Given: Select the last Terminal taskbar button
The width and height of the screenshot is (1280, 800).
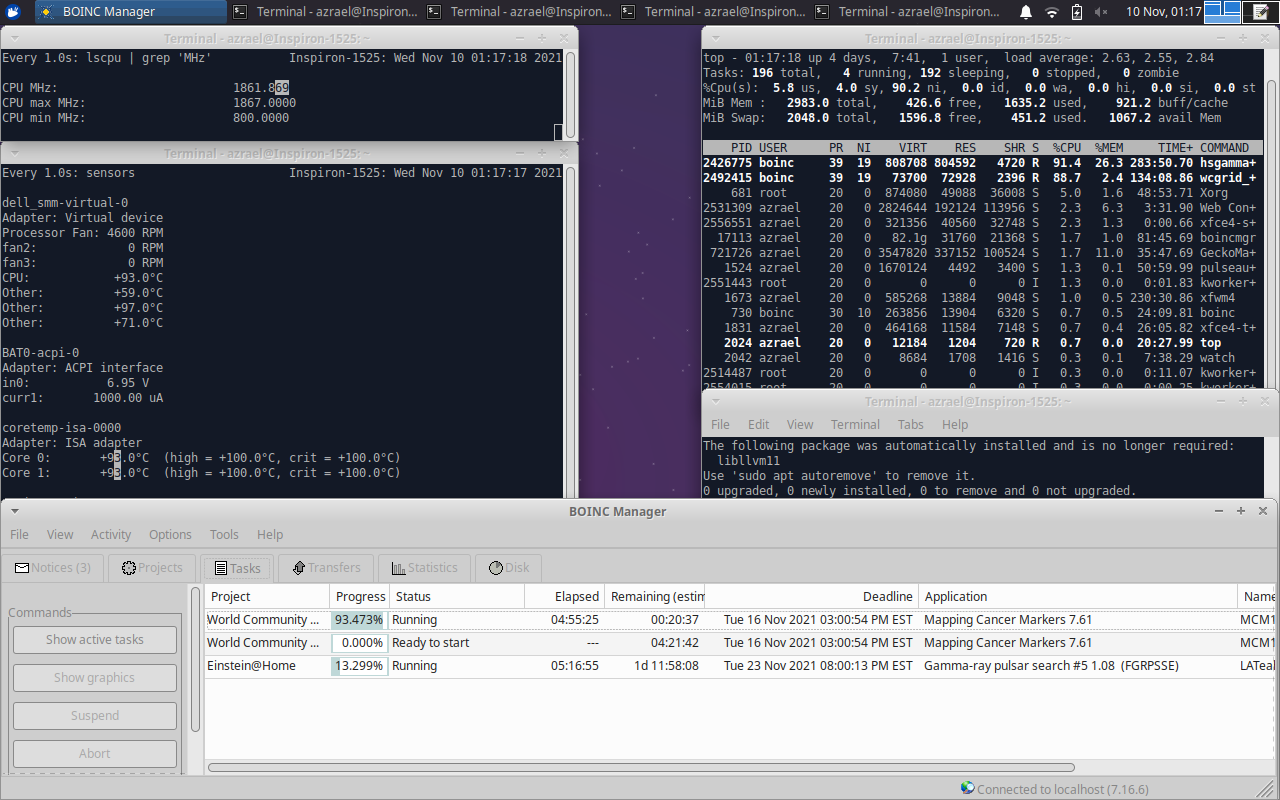Looking at the screenshot, I should (x=907, y=12).
